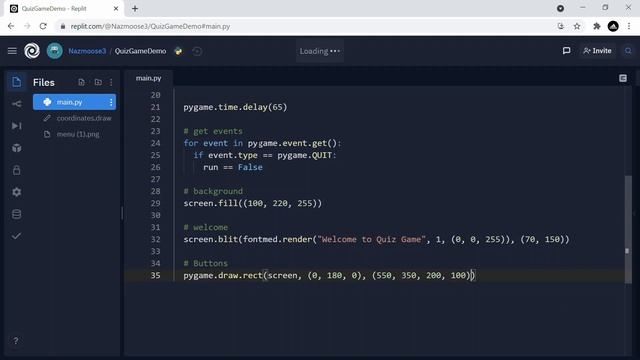Bookmark the page with the star icon
The image size is (640, 360).
pyautogui.click(x=577, y=26)
